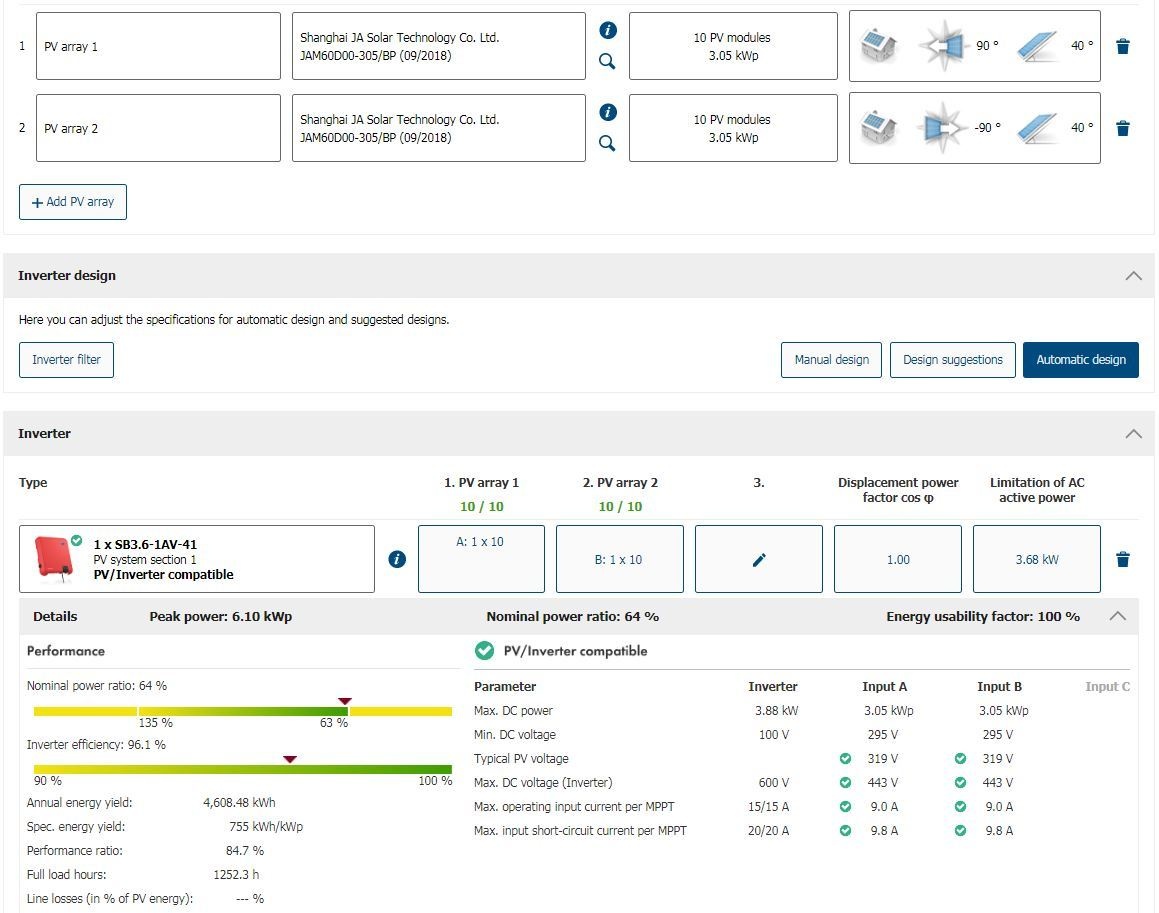Delete PV array 1 with trash icon
This screenshot has width=1159, height=913.
point(1123,46)
